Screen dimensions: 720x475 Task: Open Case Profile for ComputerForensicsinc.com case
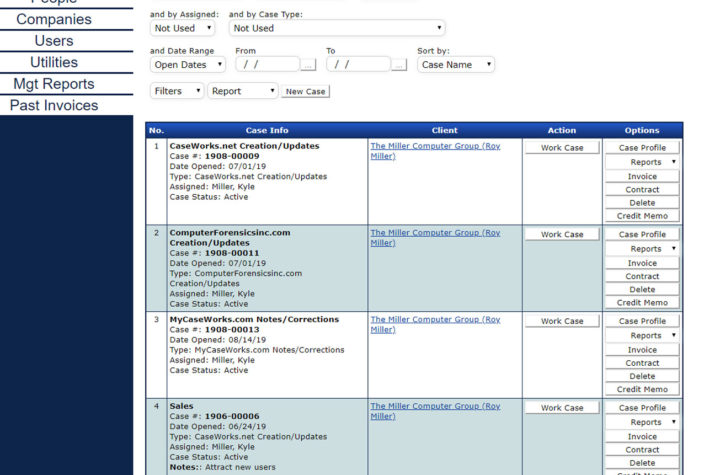pos(642,235)
